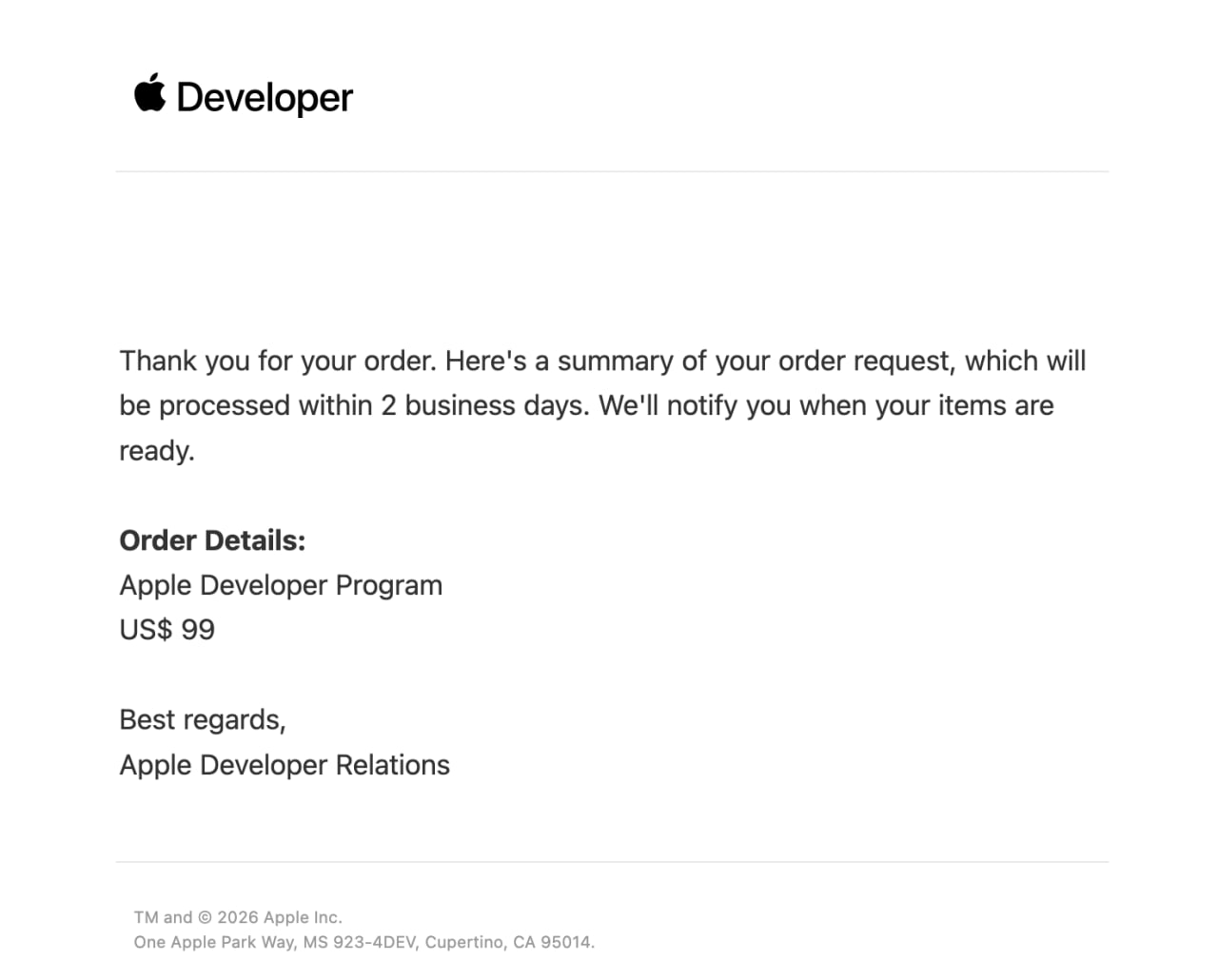Click the 'US$ 99' price
1218x980 pixels.
167,630
